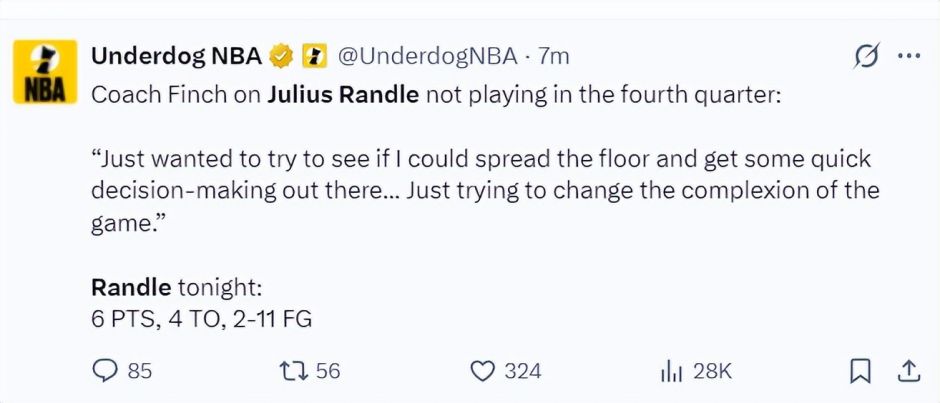Image resolution: width=940 pixels, height=403 pixels.
Task: Like the post with heart icon
Action: pos(483,371)
